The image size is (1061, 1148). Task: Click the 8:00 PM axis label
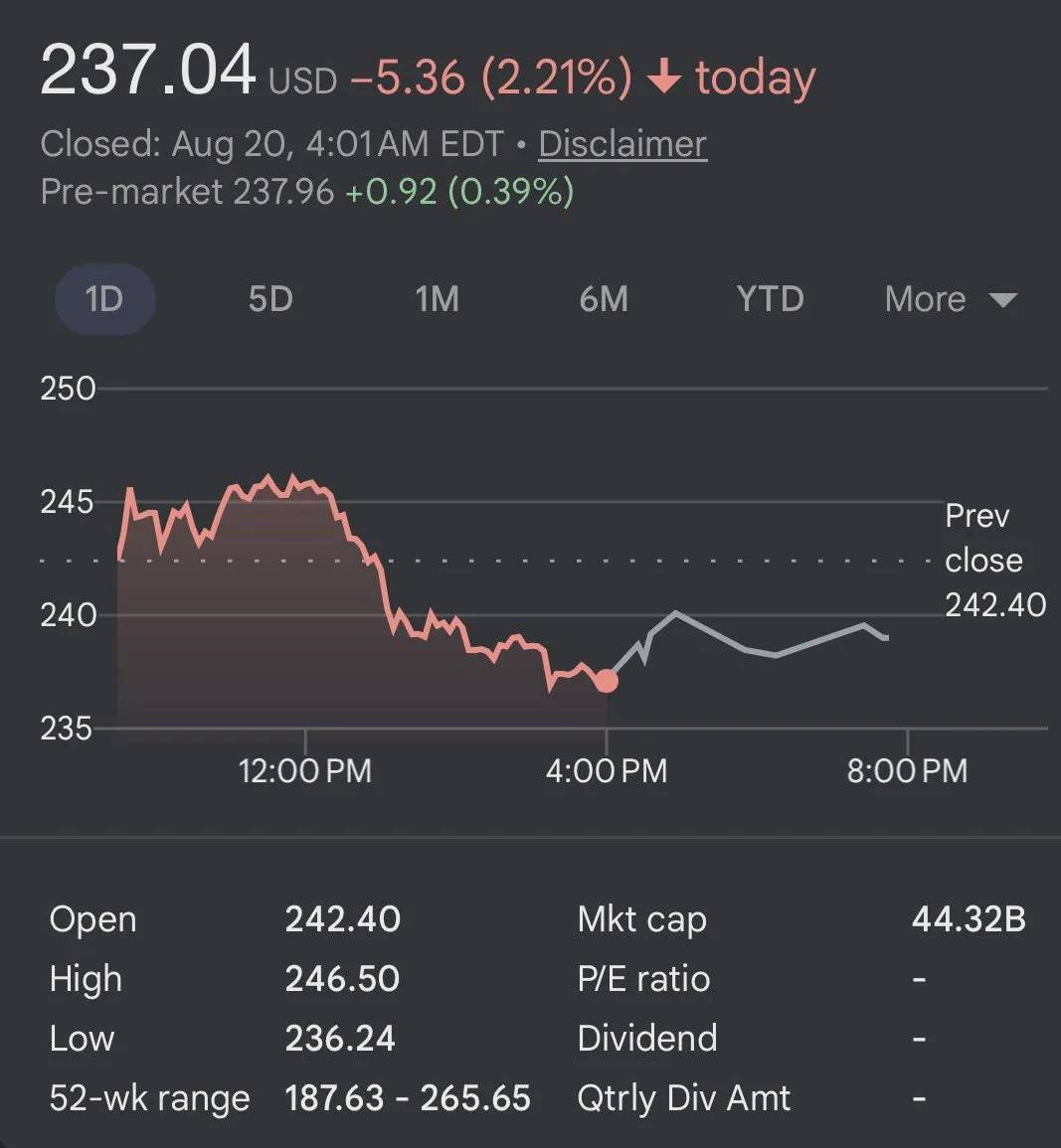click(x=907, y=771)
